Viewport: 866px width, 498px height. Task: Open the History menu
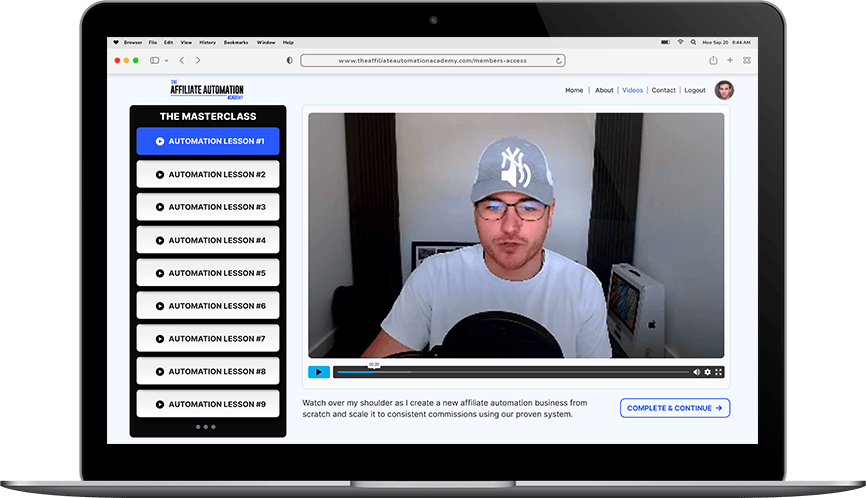coord(207,42)
